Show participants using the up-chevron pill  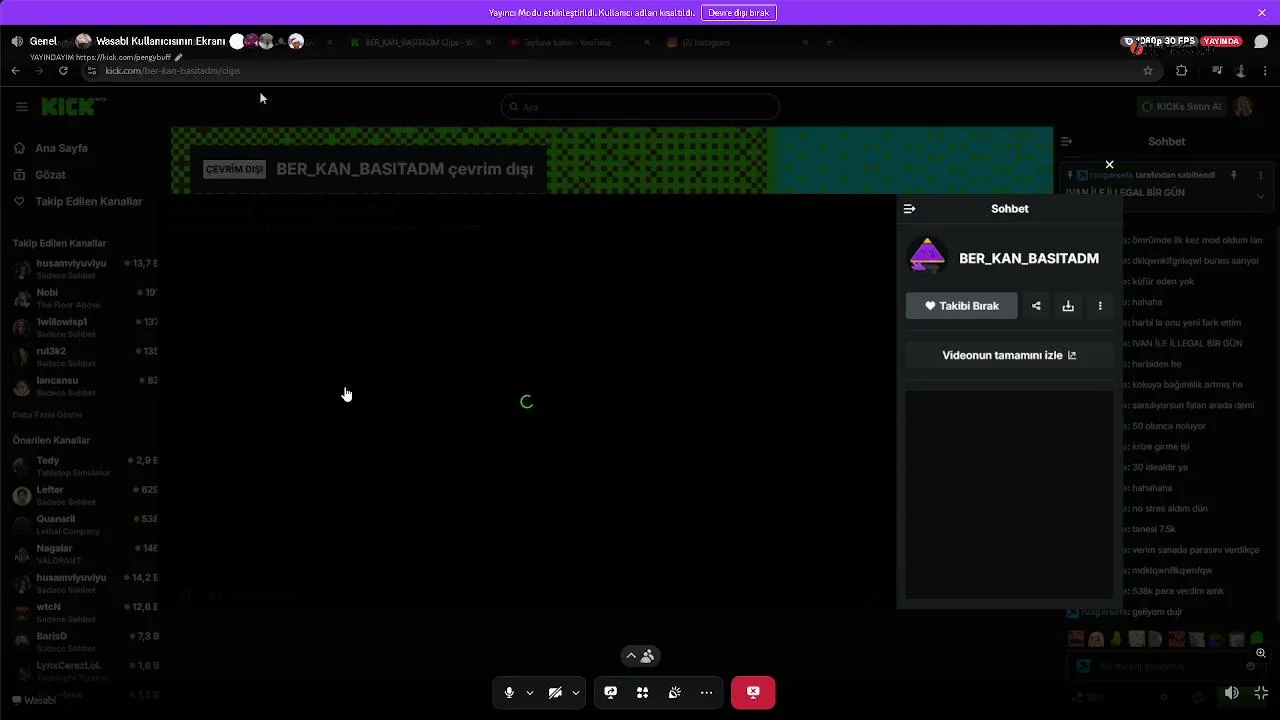click(640, 656)
